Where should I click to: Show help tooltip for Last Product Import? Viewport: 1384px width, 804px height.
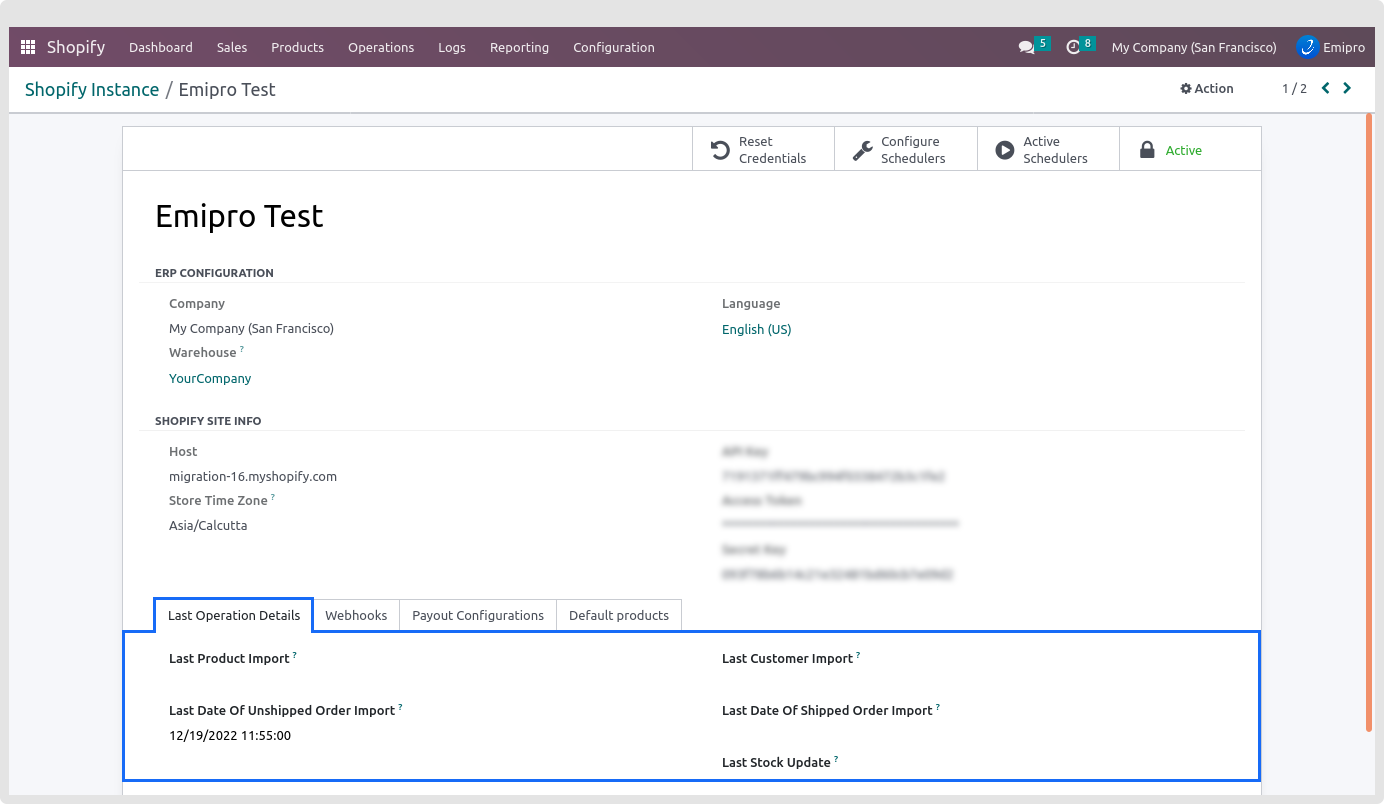tap(295, 655)
